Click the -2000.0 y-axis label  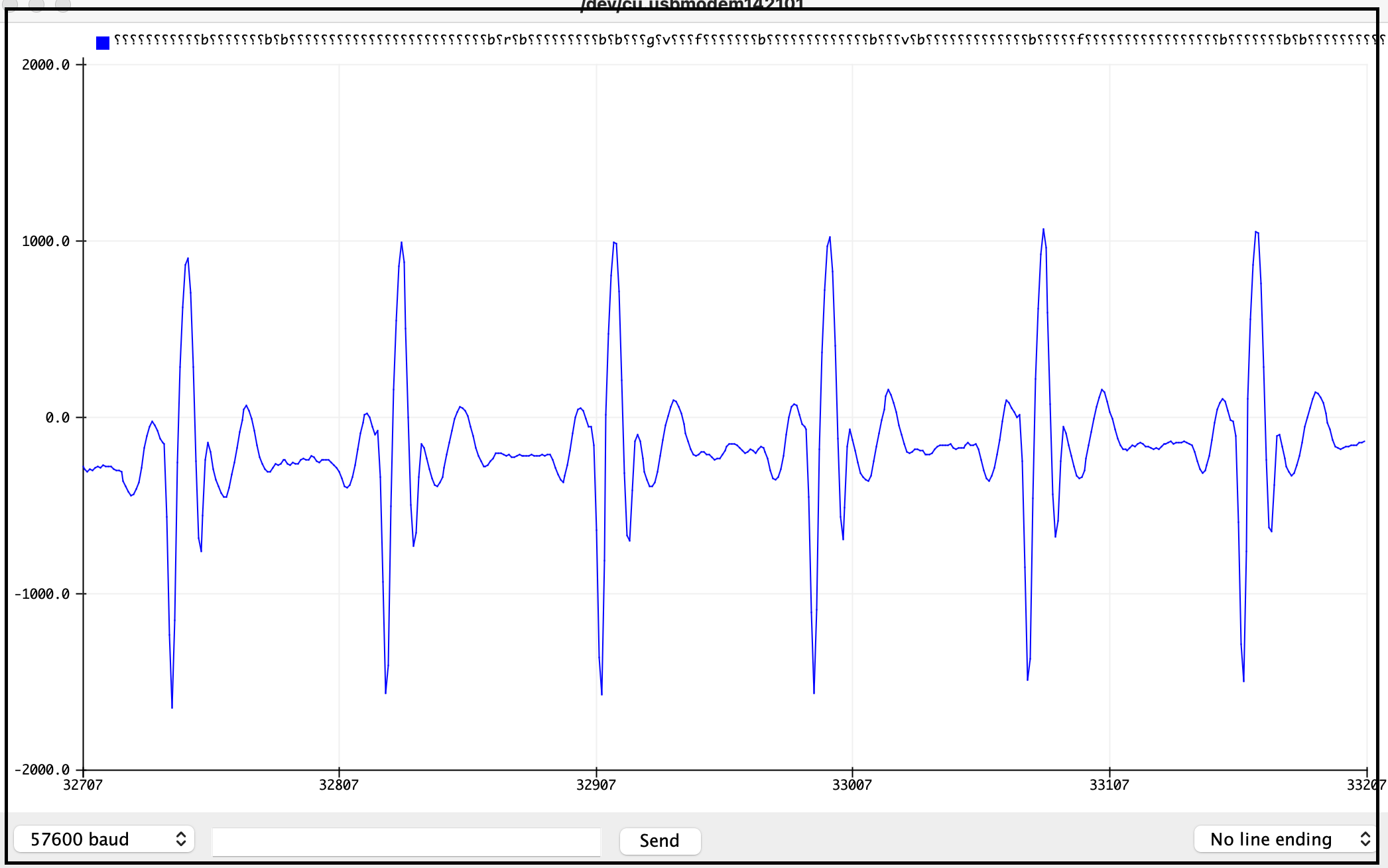pyautogui.click(x=42, y=769)
